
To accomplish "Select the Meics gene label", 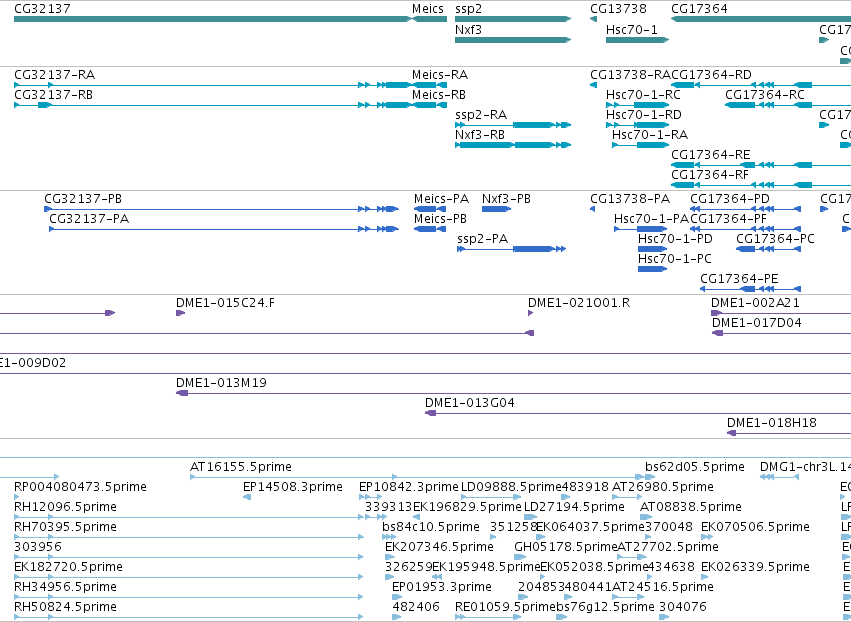I will coord(428,9).
